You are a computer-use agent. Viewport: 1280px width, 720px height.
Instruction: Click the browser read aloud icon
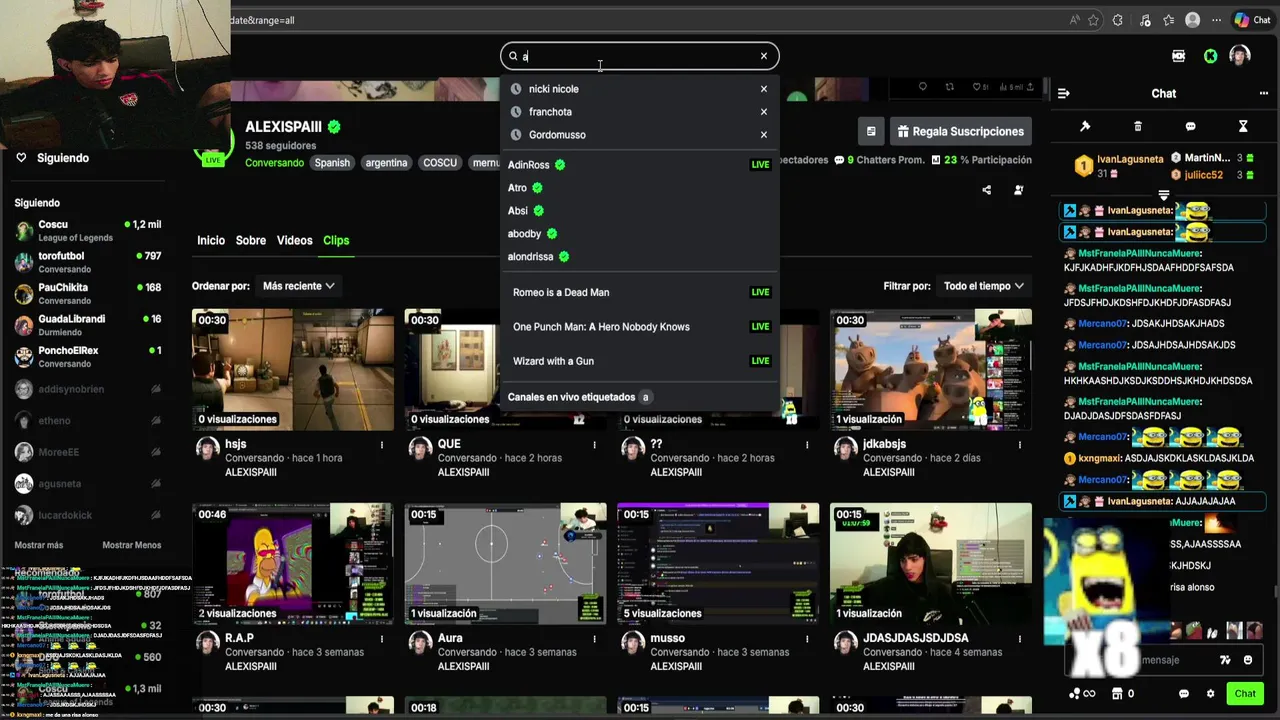click(1075, 20)
